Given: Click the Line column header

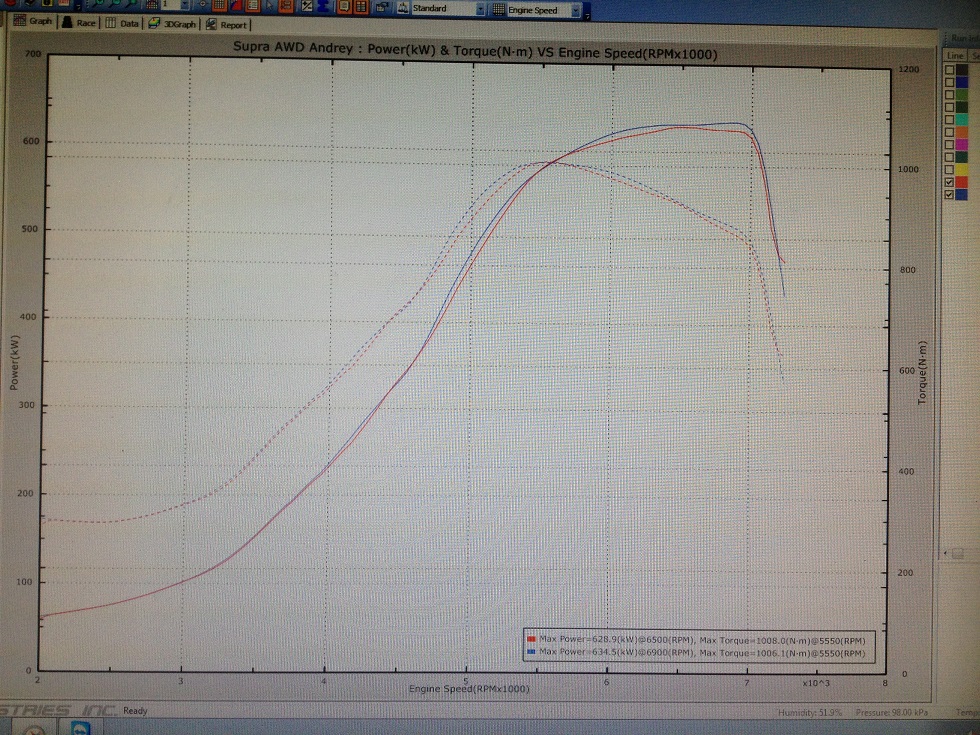Looking at the screenshot, I should coord(955,56).
